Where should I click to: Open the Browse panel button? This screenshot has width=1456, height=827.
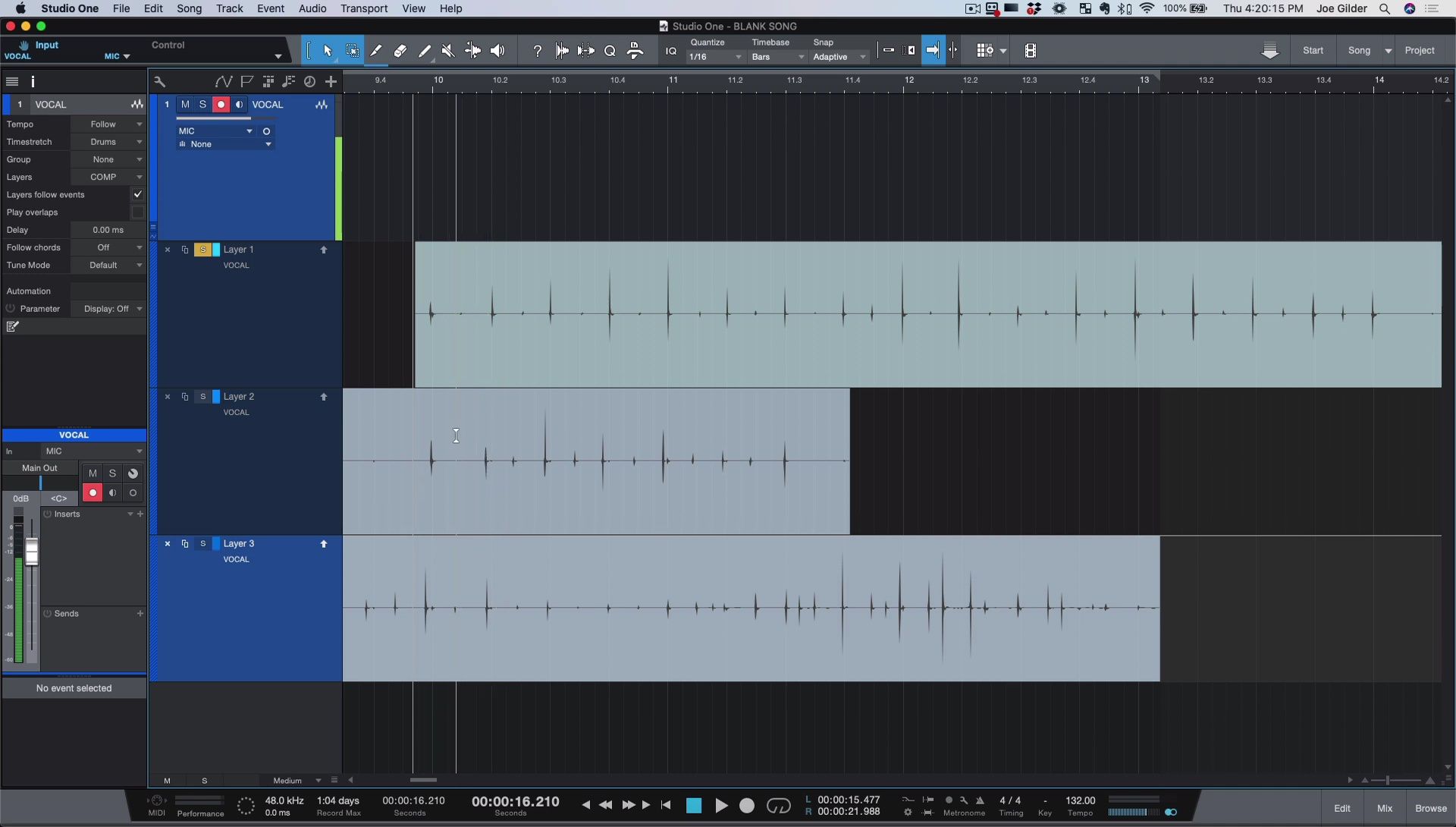click(1431, 808)
